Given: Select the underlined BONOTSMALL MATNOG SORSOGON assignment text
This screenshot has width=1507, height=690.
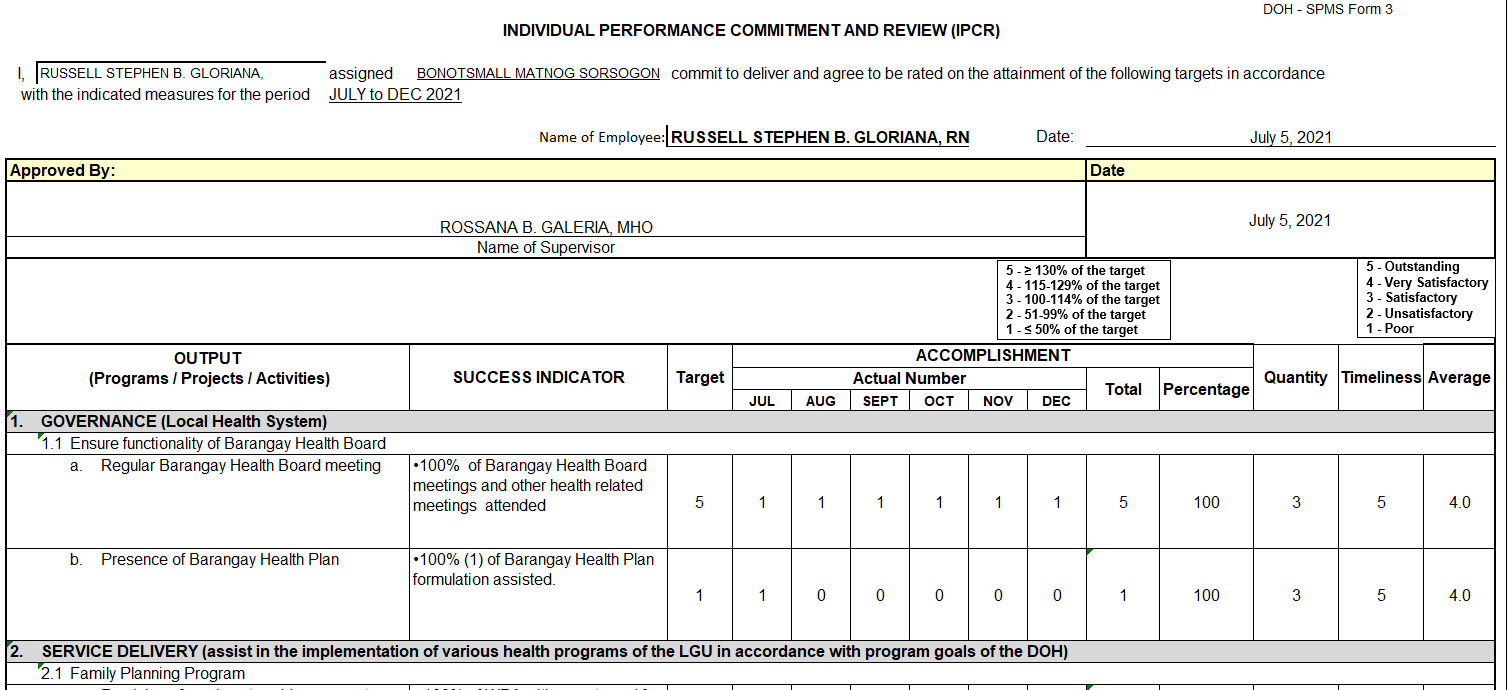Looking at the screenshot, I should coord(538,73).
